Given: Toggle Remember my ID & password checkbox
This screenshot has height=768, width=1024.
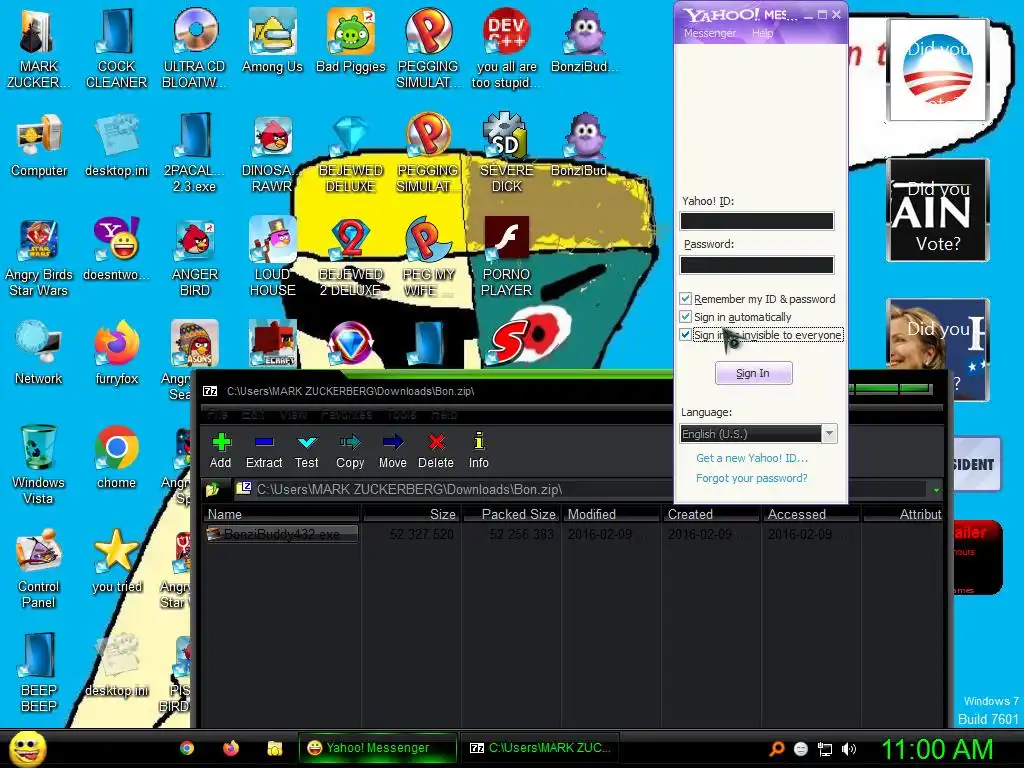Looking at the screenshot, I should 685,298.
